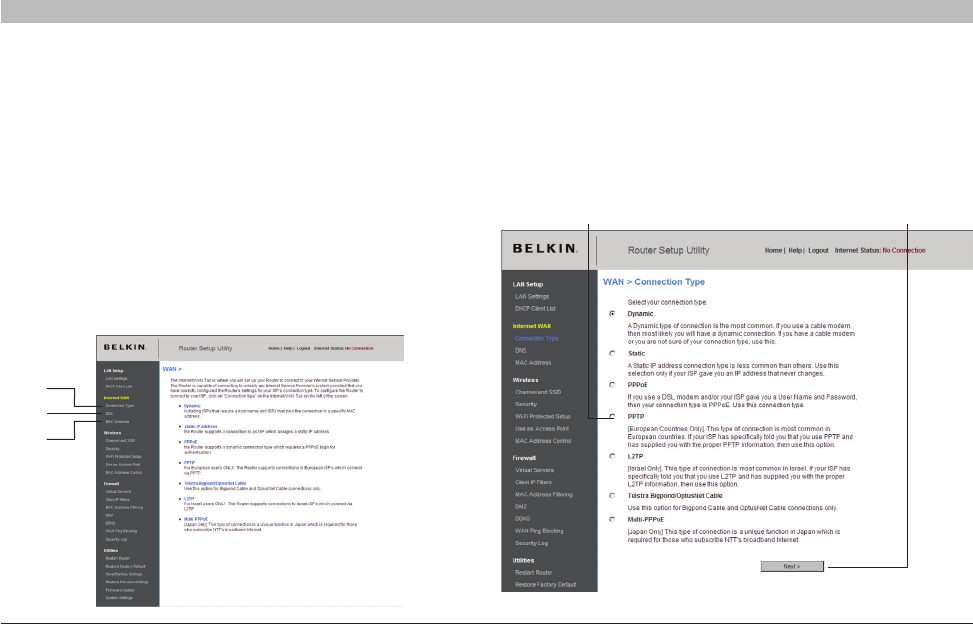This screenshot has width=973, height=624.
Task: Open DNS in the Connection Type page sidebar
Action: [x=521, y=350]
